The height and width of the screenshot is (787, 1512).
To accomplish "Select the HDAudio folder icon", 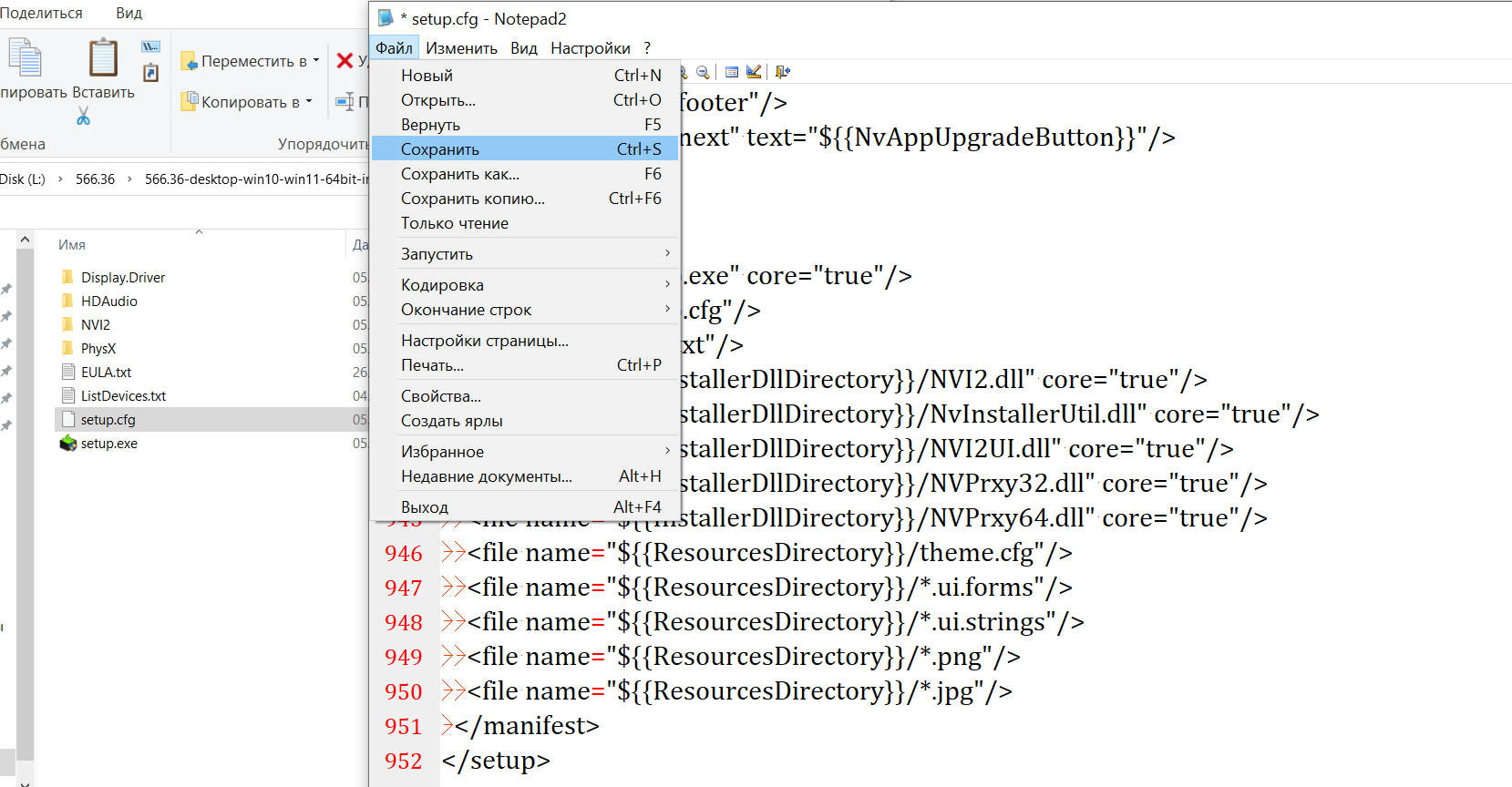I will tap(67, 301).
